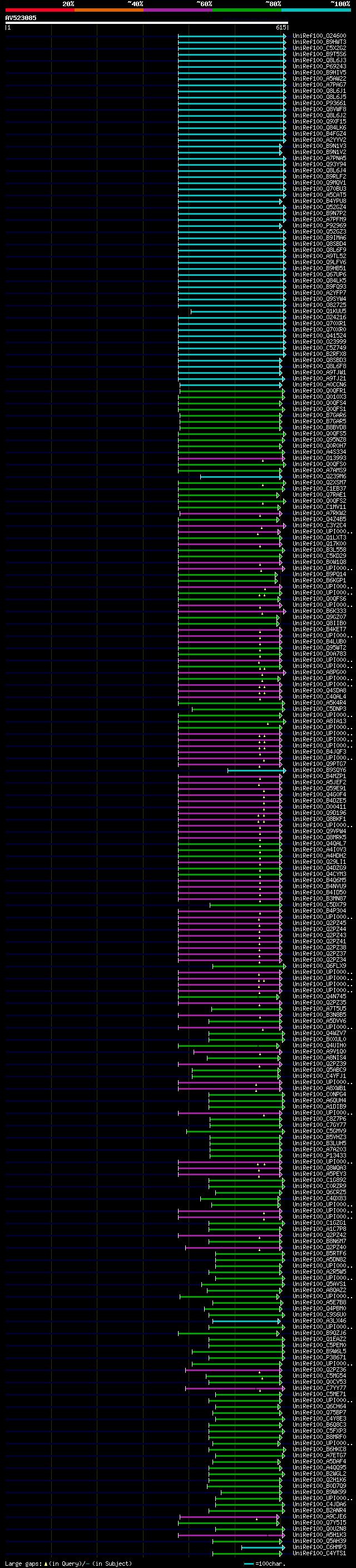
Task: Select the label UniRef100_A7PFM9
Action: (319, 219)
